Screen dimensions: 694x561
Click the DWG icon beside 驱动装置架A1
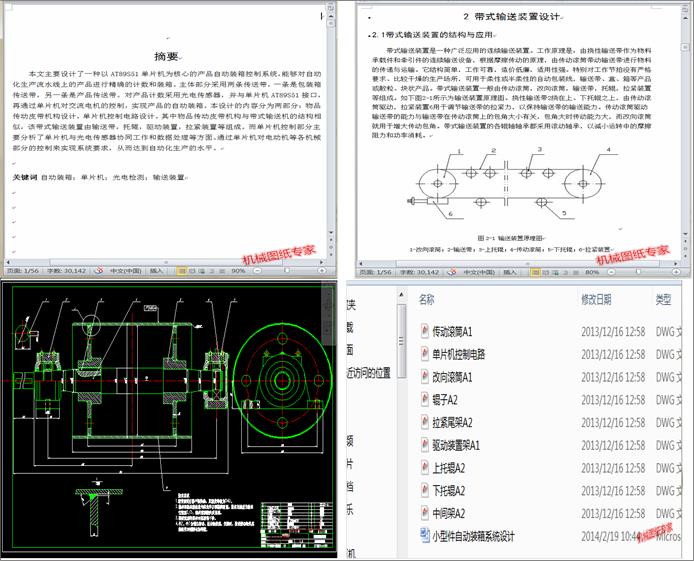tap(424, 445)
